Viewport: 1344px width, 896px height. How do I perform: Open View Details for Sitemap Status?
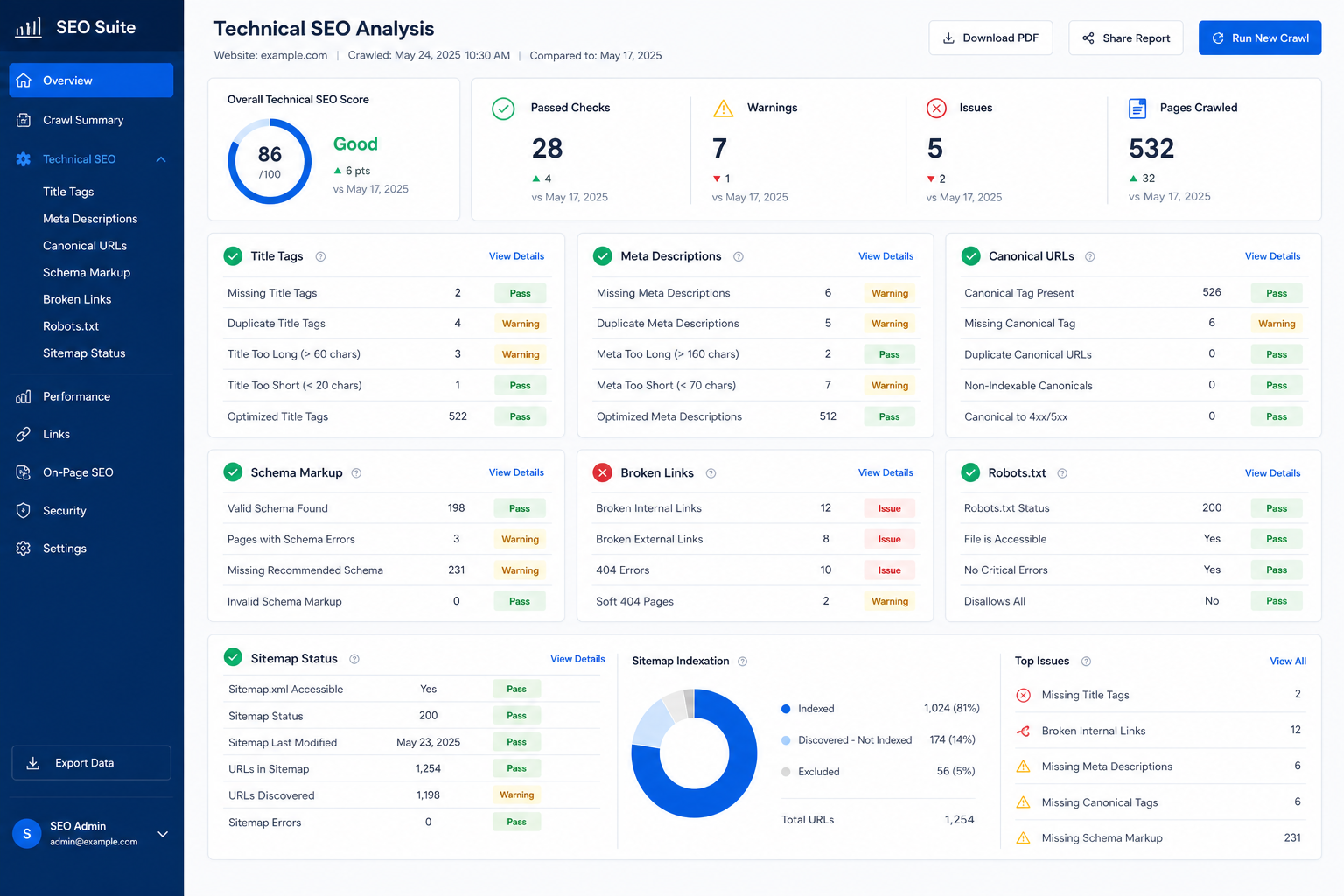click(577, 659)
